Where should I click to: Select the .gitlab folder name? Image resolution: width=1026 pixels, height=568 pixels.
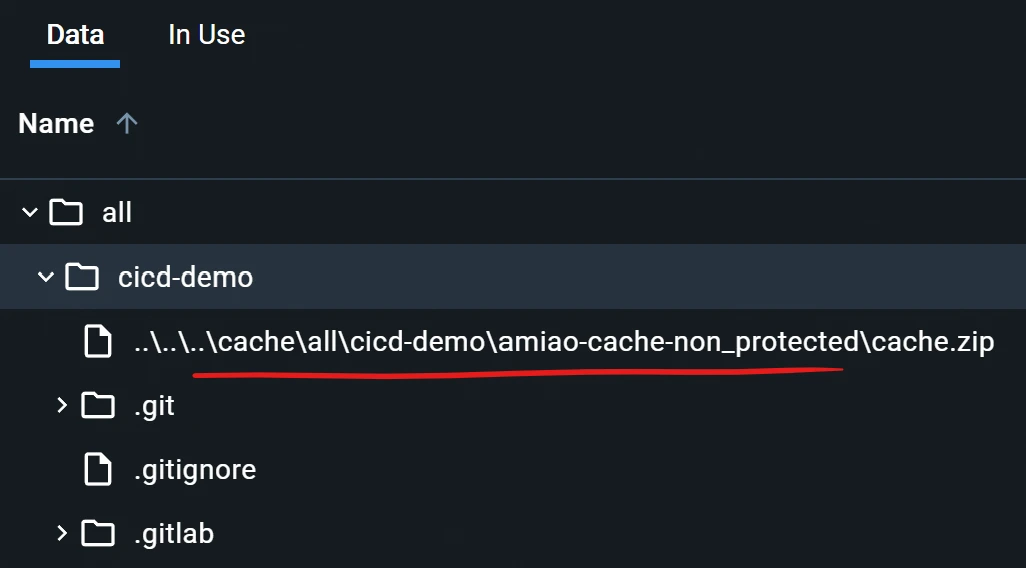point(174,534)
